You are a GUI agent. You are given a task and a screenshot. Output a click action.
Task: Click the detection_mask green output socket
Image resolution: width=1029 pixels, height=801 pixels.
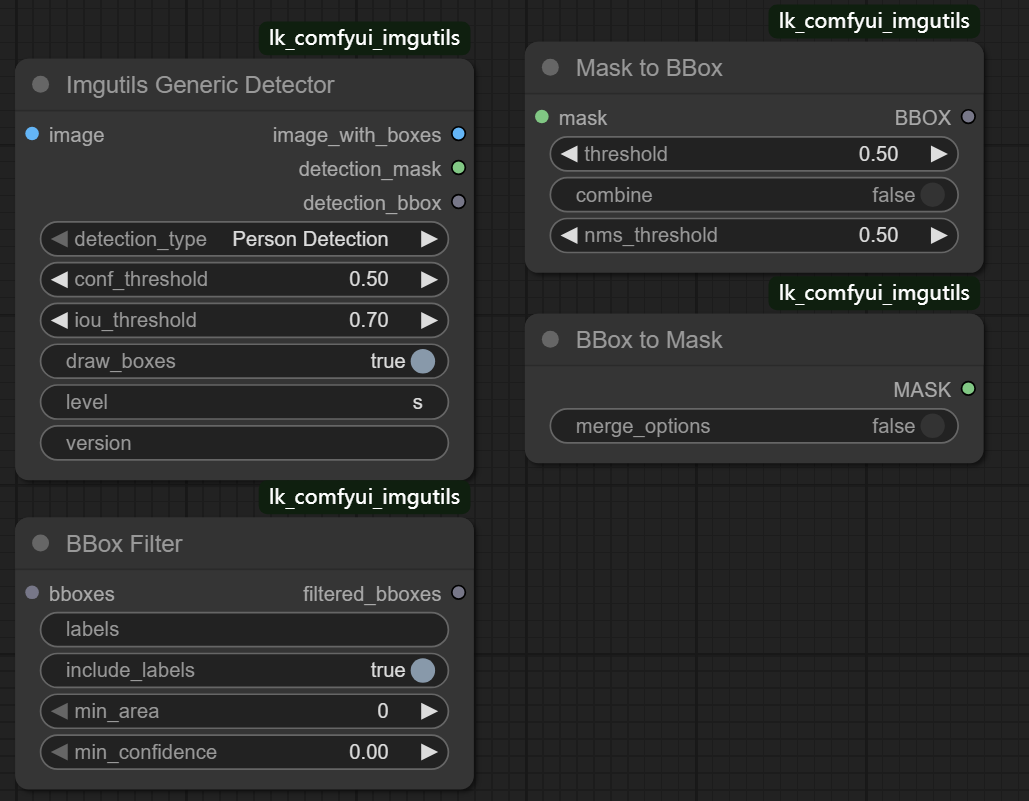[x=459, y=168]
